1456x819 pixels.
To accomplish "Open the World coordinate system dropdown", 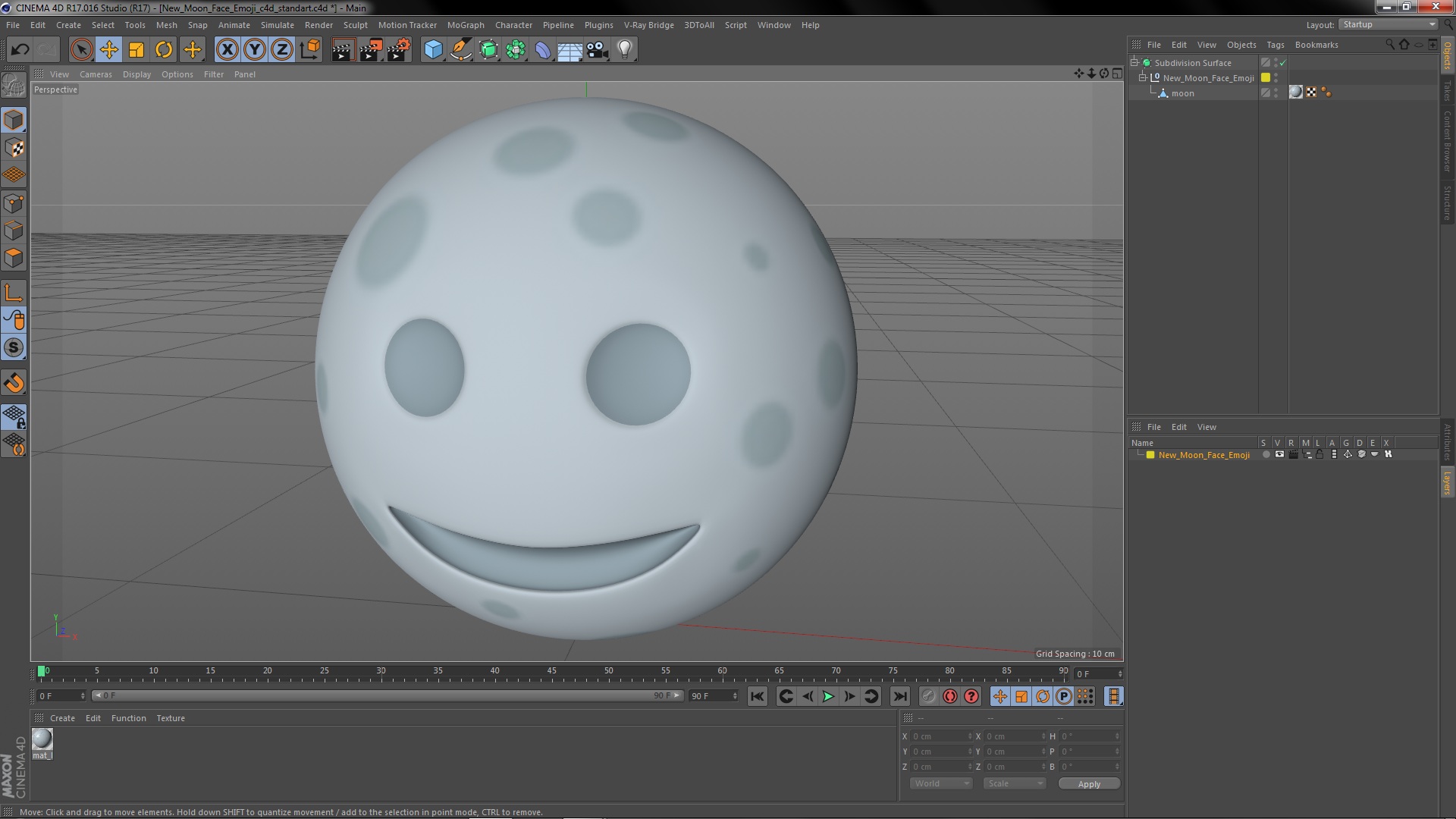I will (x=940, y=783).
